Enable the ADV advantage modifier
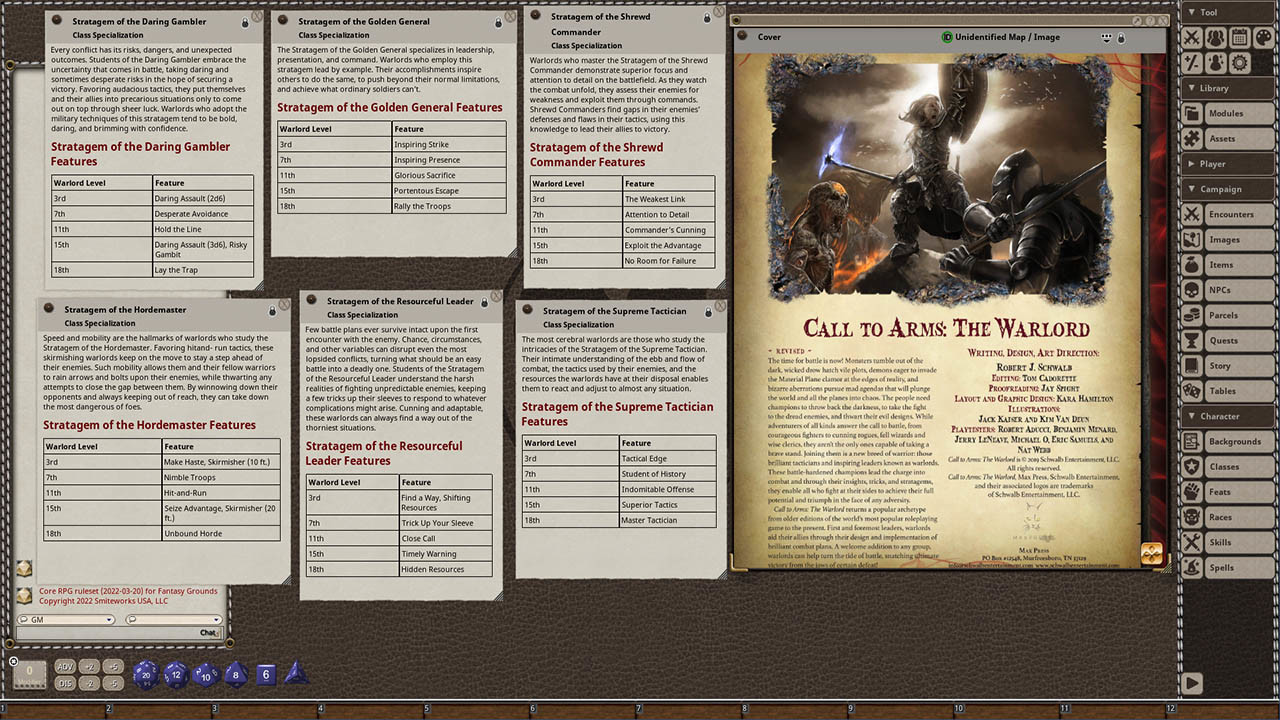The height and width of the screenshot is (720, 1280). click(x=65, y=666)
